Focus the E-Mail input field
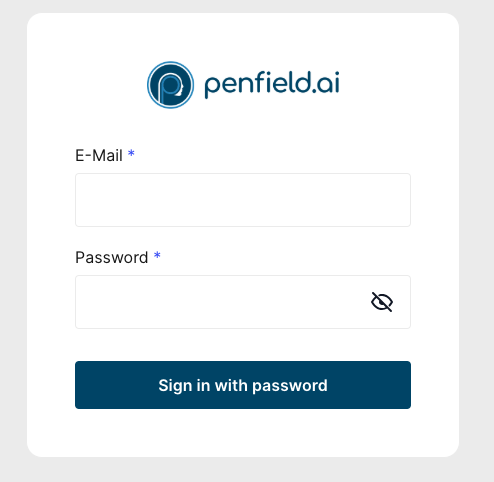The image size is (494, 482). pos(243,200)
